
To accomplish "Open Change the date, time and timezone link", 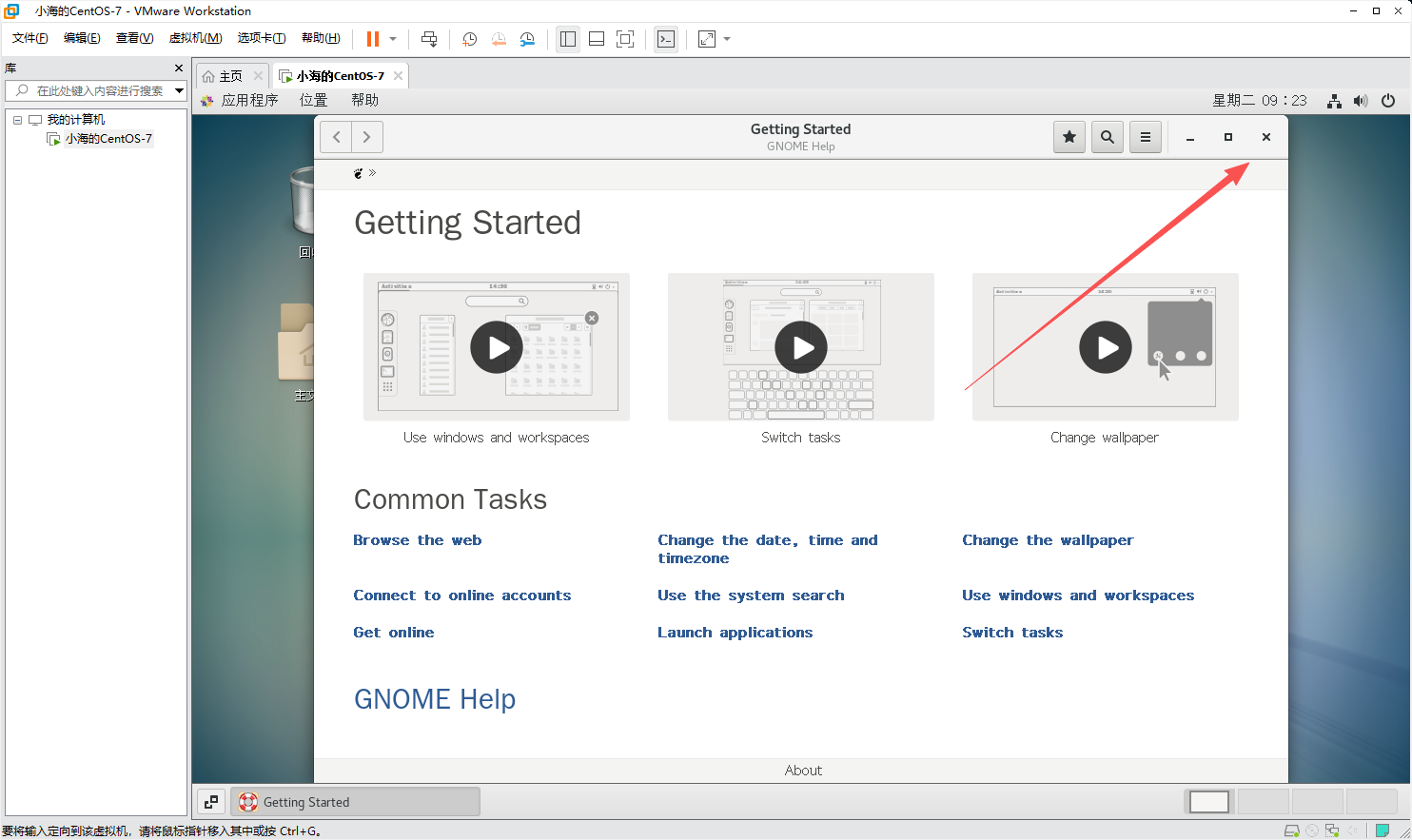I will point(768,549).
